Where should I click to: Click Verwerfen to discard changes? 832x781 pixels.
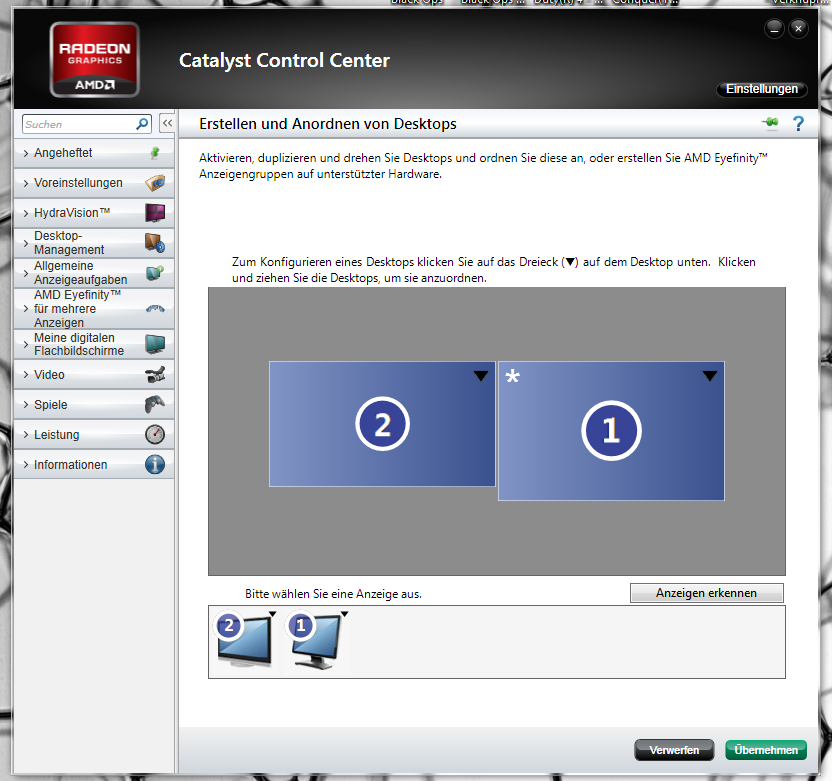[674, 750]
